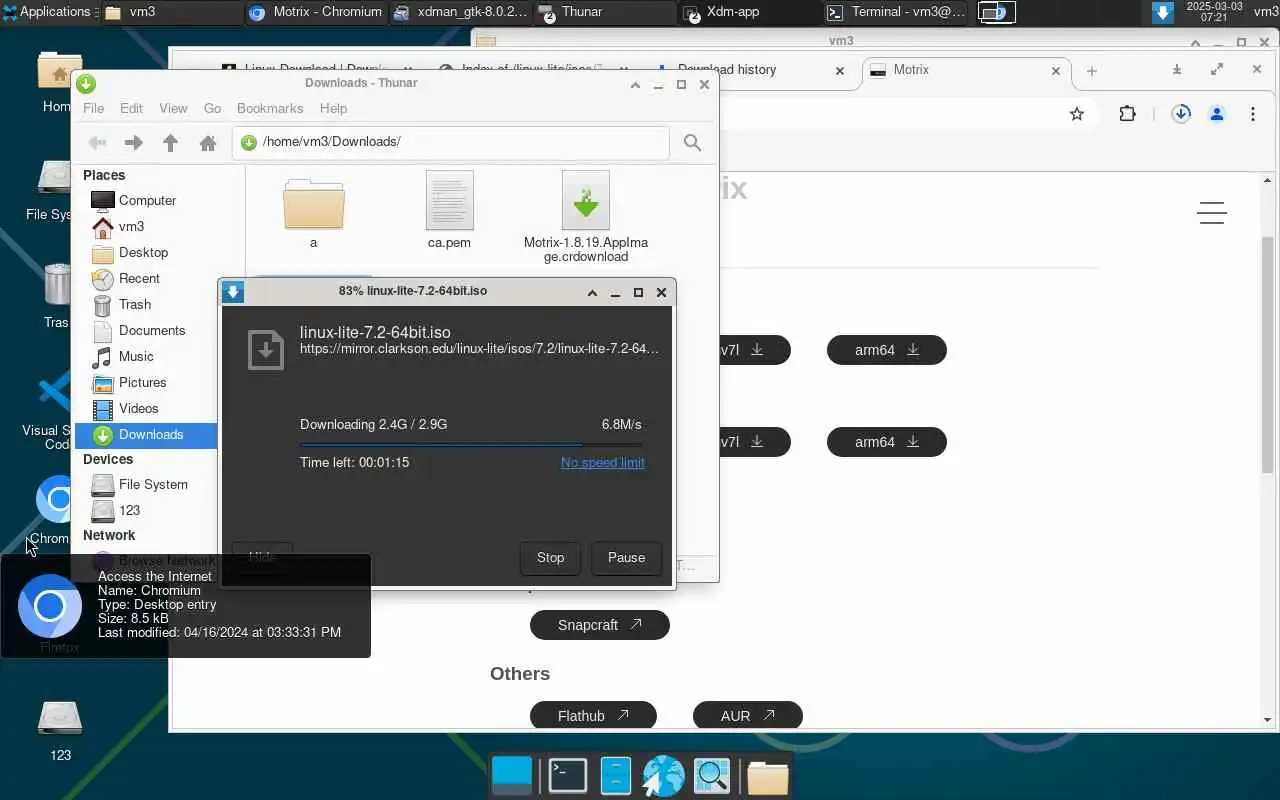Open file manager icon in dock
1280x800 pixels.
pyautogui.click(x=615, y=776)
